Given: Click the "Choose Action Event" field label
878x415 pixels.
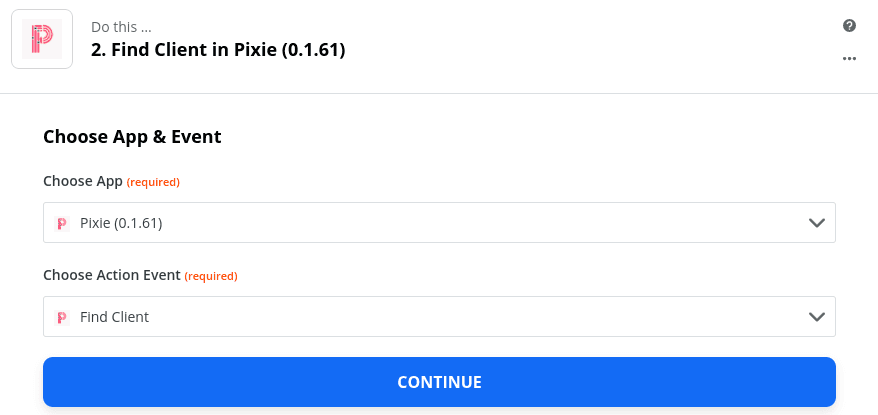Looking at the screenshot, I should [112, 275].
